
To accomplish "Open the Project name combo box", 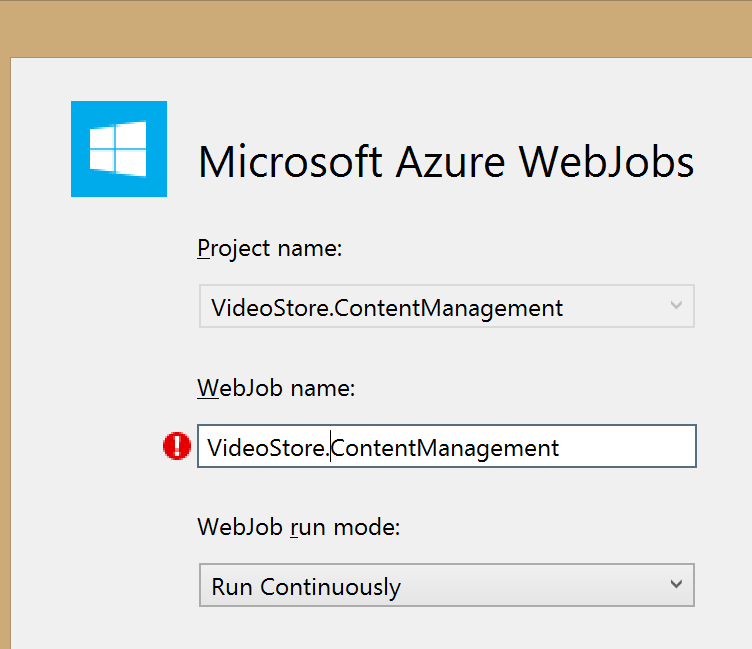I will tap(446, 307).
